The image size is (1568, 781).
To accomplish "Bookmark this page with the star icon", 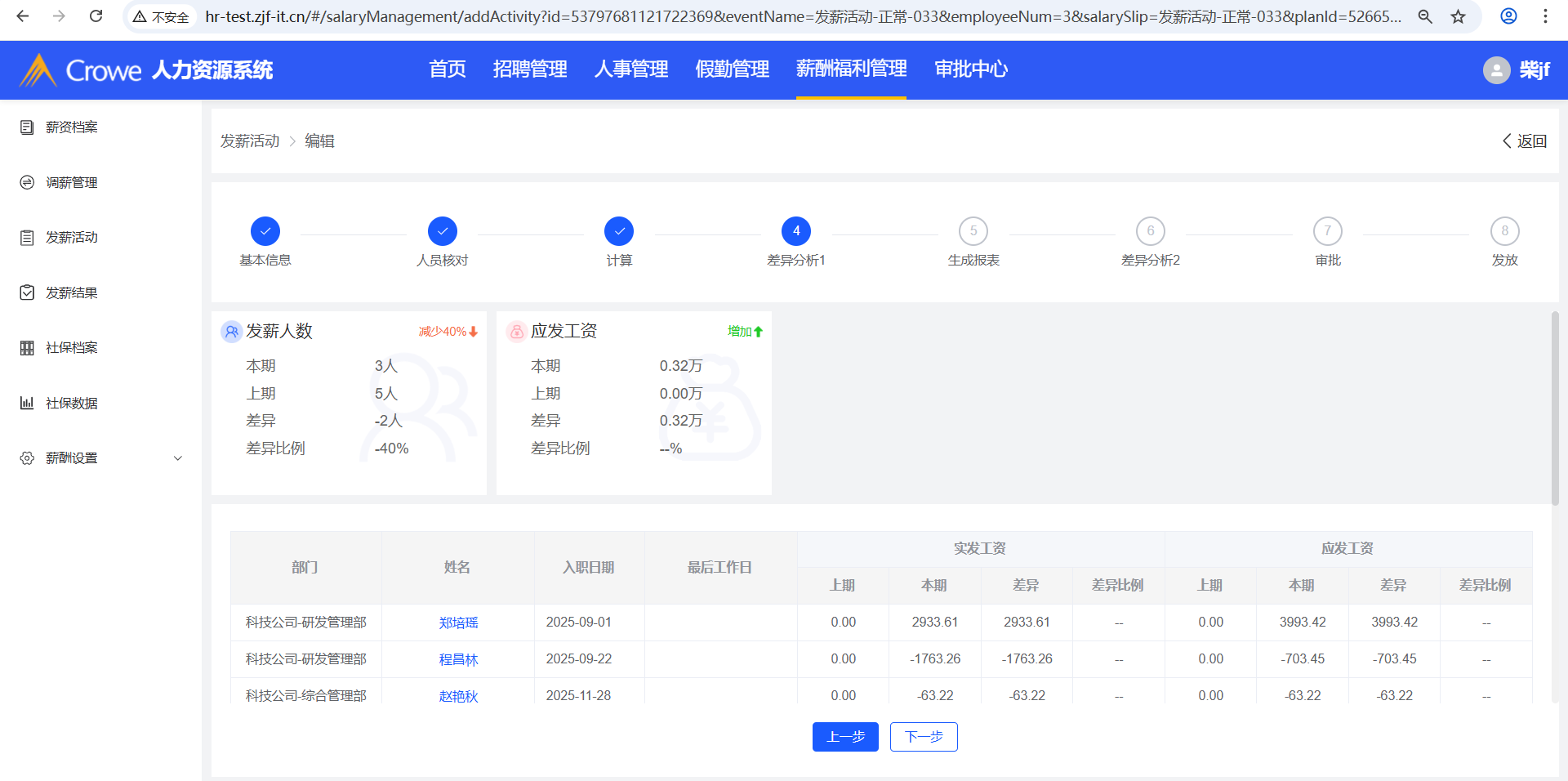I will pyautogui.click(x=1458, y=16).
